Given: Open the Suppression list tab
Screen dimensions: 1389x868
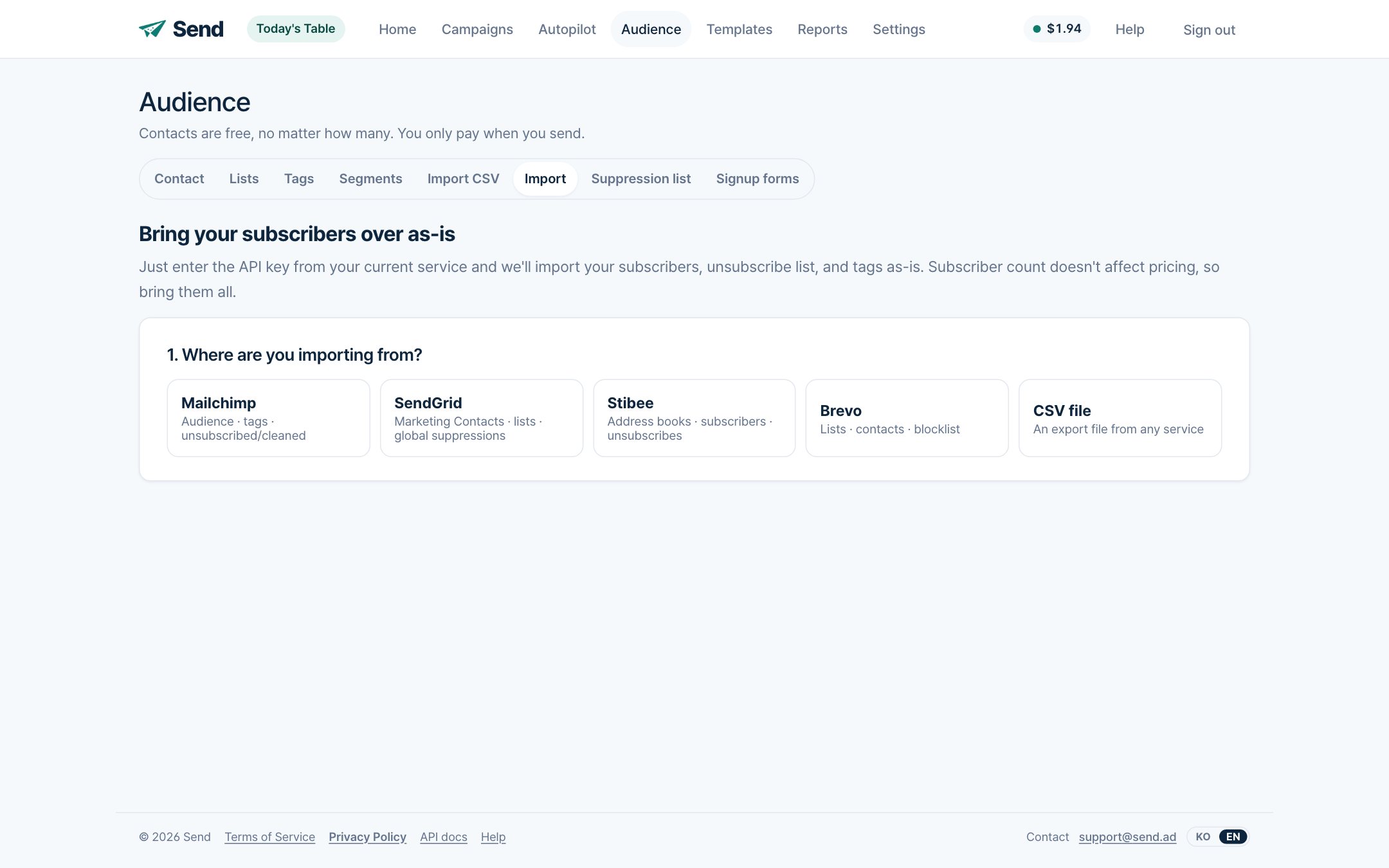Looking at the screenshot, I should [x=641, y=179].
